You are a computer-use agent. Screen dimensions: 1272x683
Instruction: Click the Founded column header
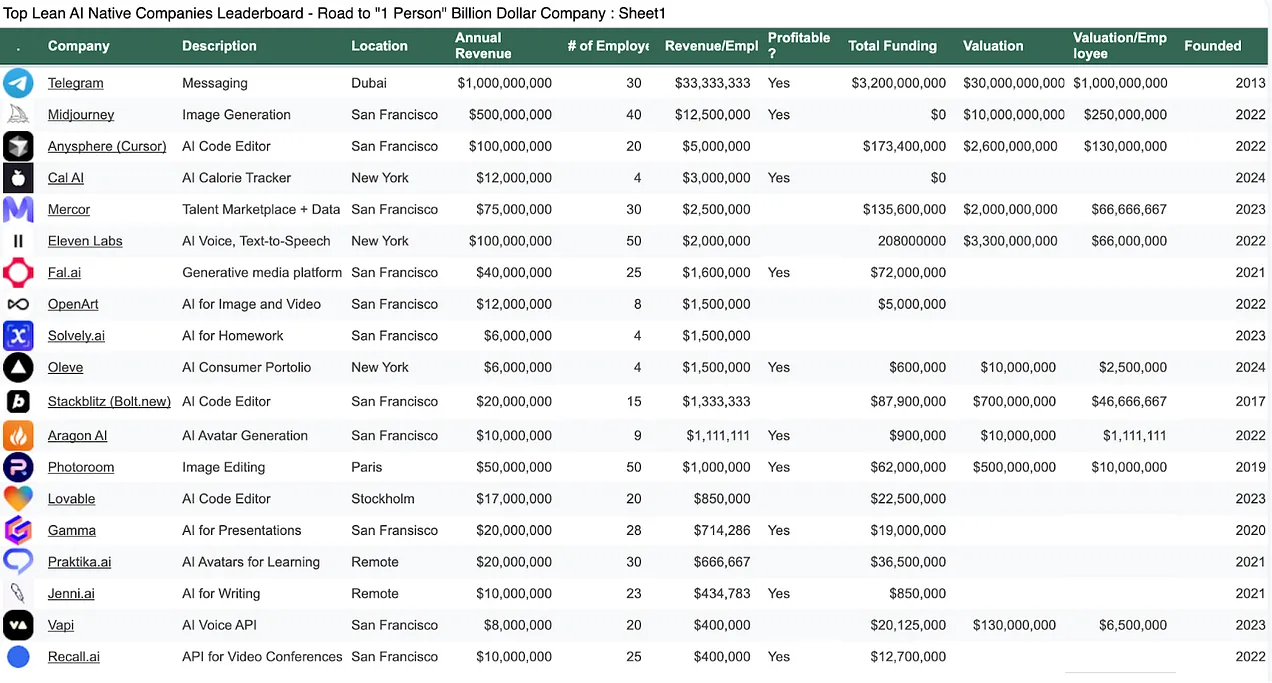coord(1212,46)
